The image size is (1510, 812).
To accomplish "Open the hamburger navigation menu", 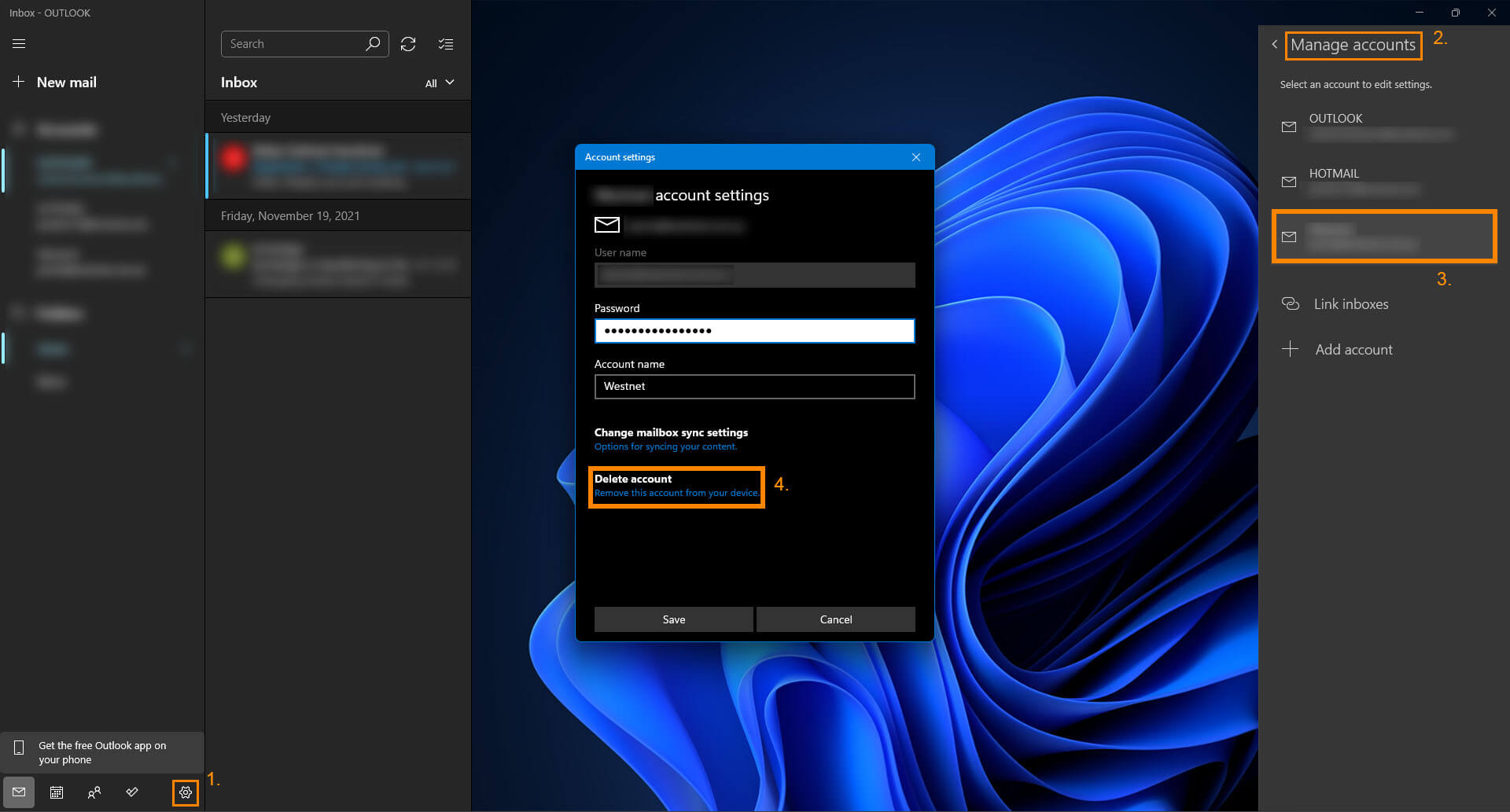I will click(x=19, y=44).
